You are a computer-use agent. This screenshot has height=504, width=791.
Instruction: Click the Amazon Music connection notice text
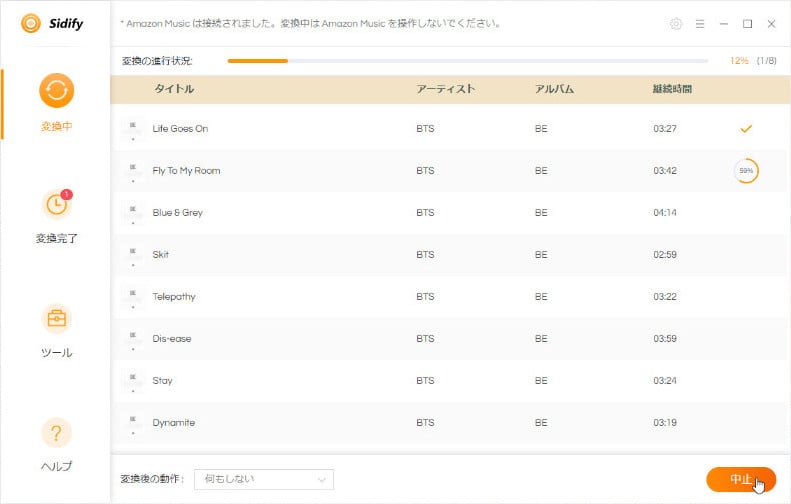(310, 24)
